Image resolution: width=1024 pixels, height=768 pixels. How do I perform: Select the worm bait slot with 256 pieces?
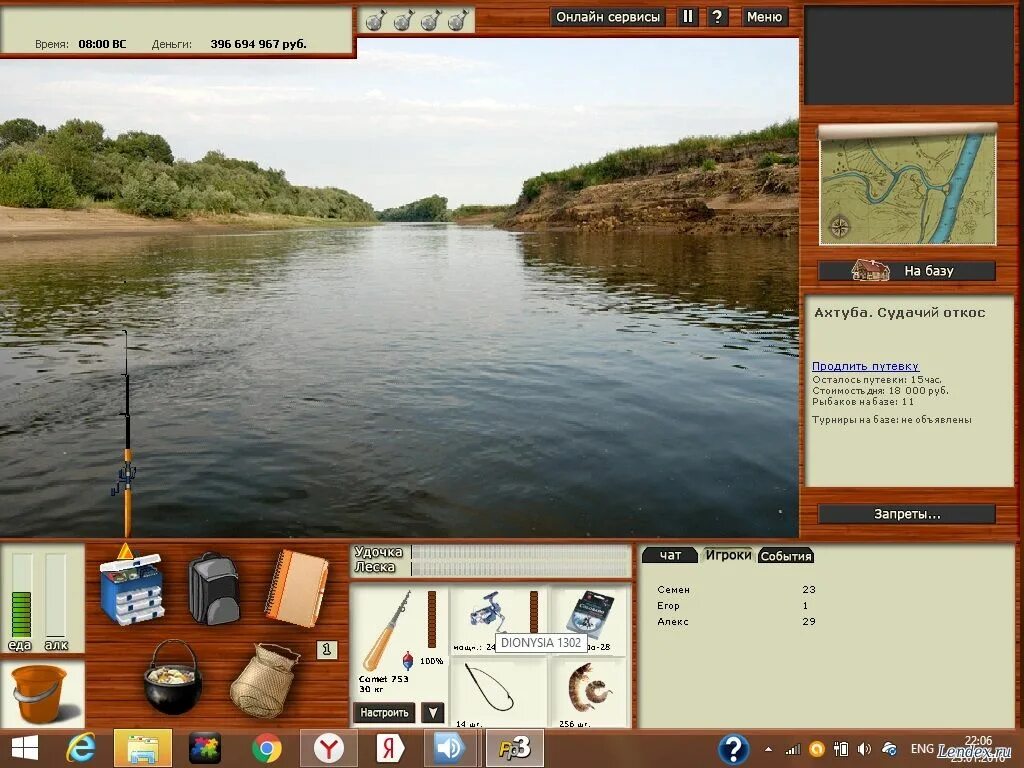coord(590,692)
